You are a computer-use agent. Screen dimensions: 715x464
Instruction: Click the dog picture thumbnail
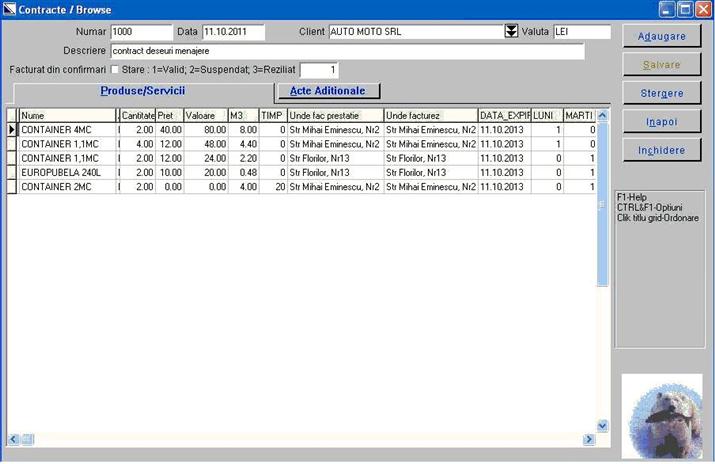pos(661,414)
